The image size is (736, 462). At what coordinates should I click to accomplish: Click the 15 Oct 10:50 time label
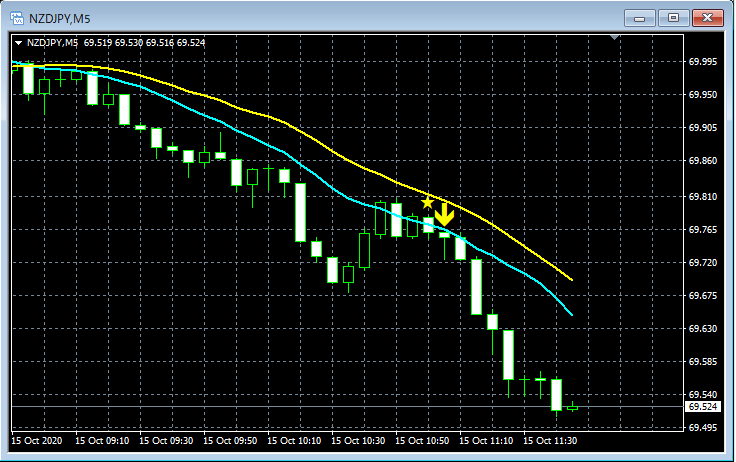(x=422, y=441)
